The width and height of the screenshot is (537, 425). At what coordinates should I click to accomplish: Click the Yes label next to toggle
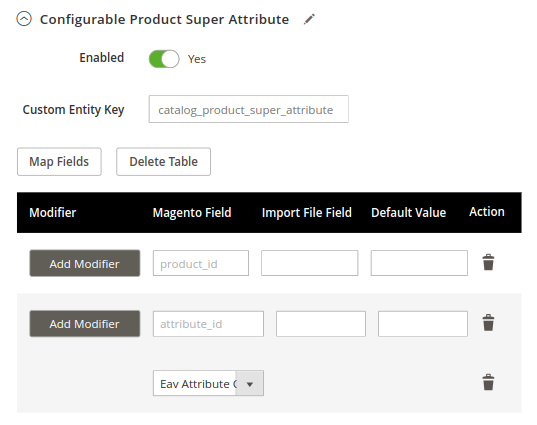197,59
